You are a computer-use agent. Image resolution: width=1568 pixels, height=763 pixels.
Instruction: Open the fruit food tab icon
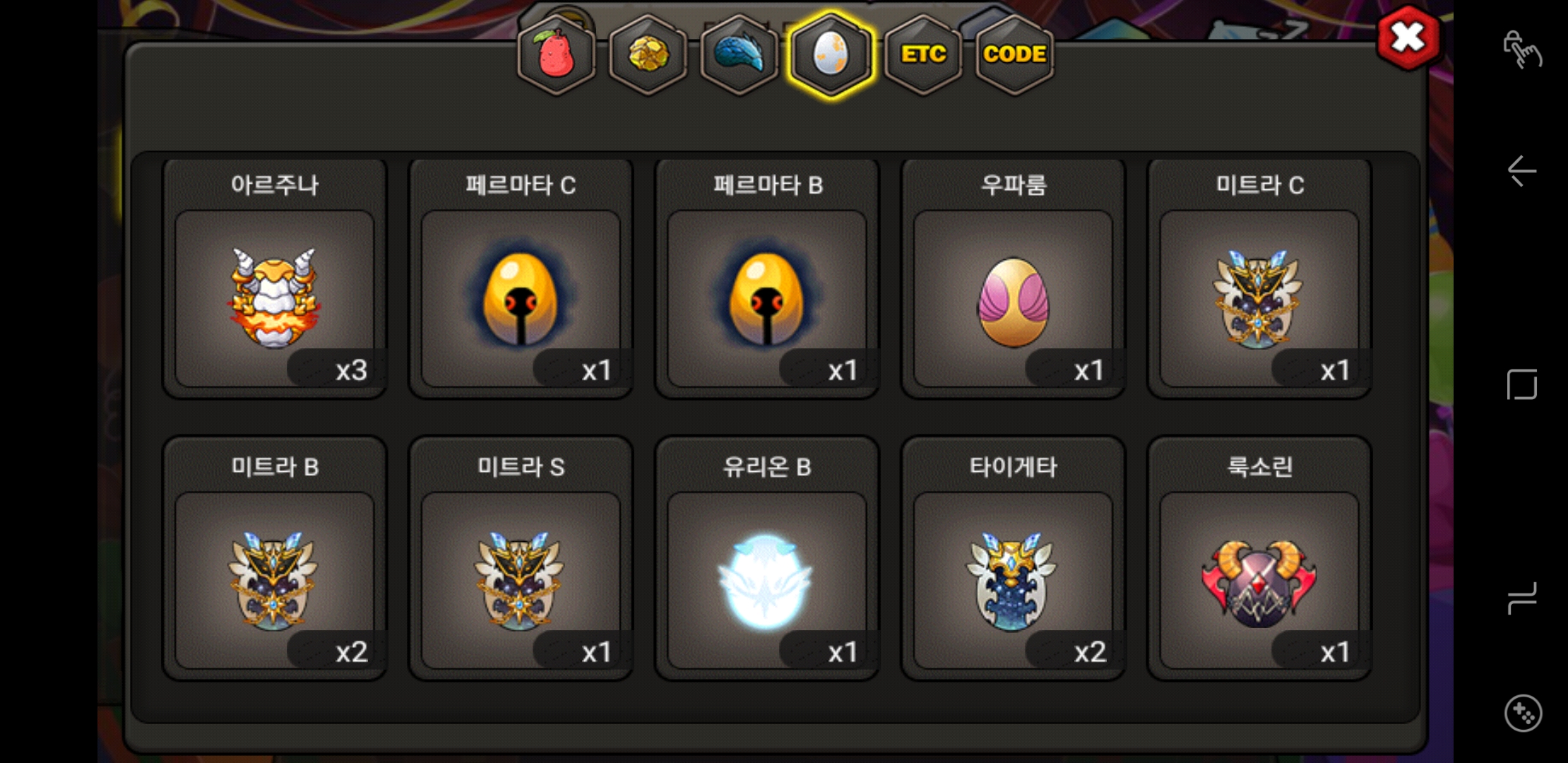tap(556, 54)
